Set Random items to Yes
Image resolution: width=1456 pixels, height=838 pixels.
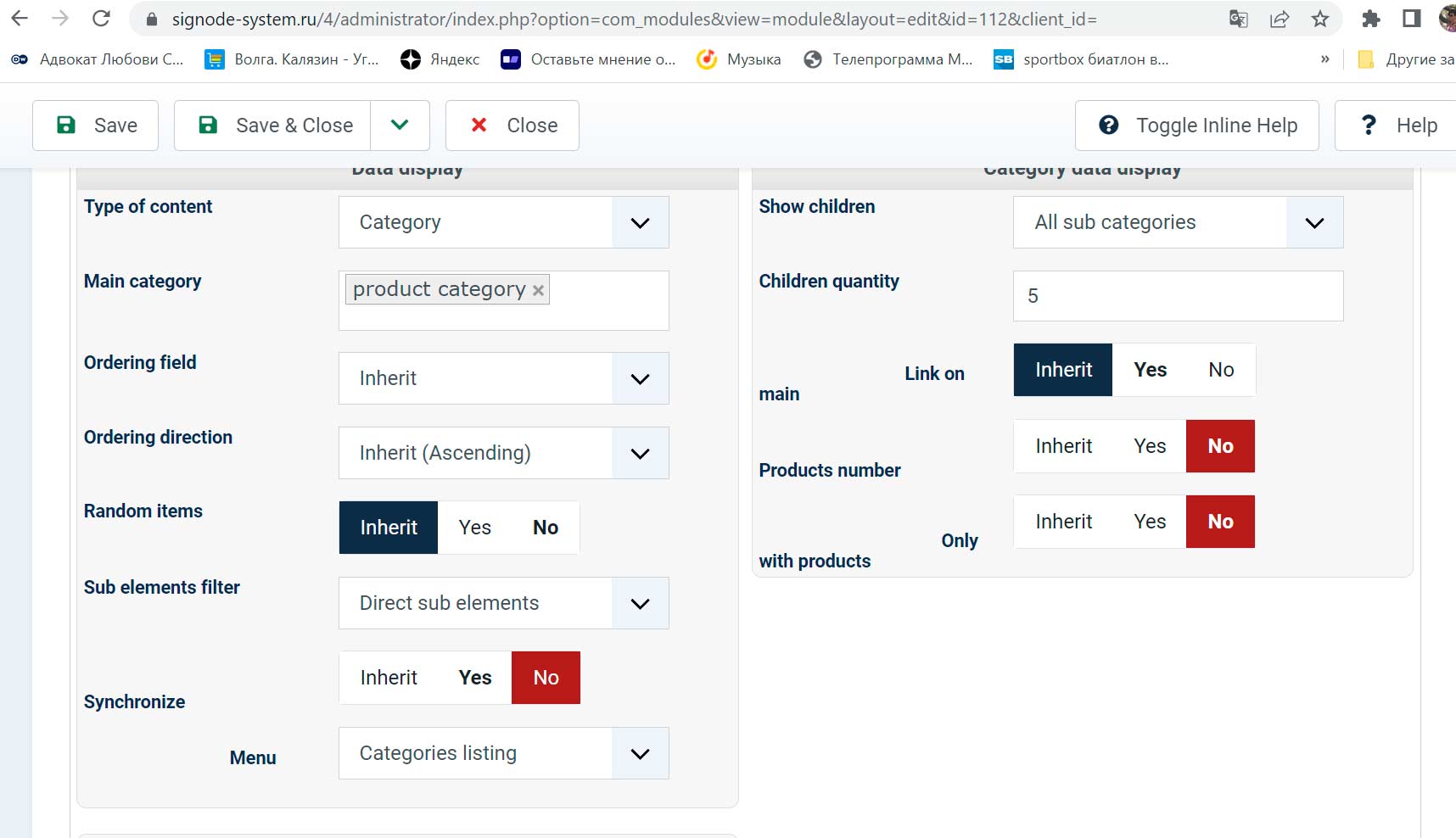click(474, 528)
